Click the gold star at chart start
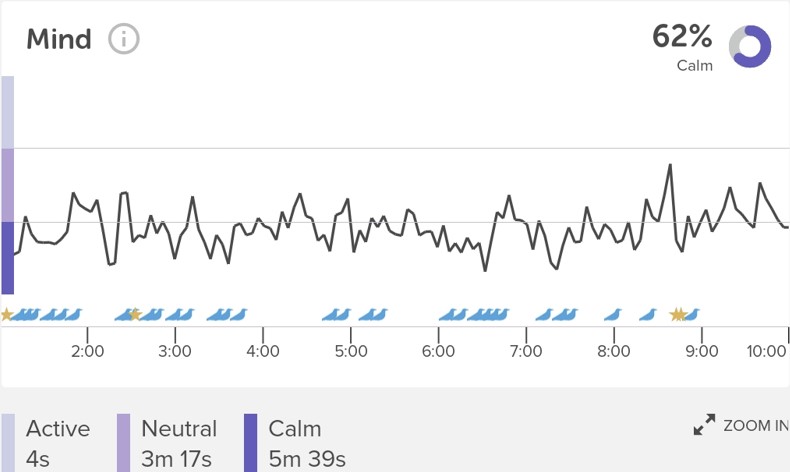 click(6, 315)
